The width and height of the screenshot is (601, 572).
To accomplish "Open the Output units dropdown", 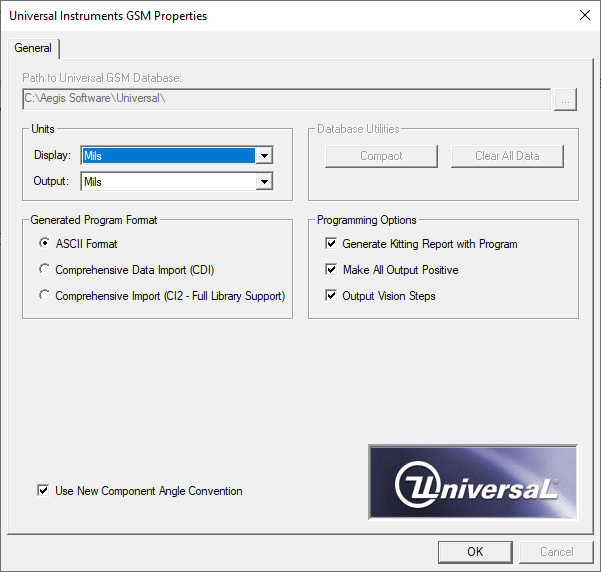I will (x=264, y=182).
